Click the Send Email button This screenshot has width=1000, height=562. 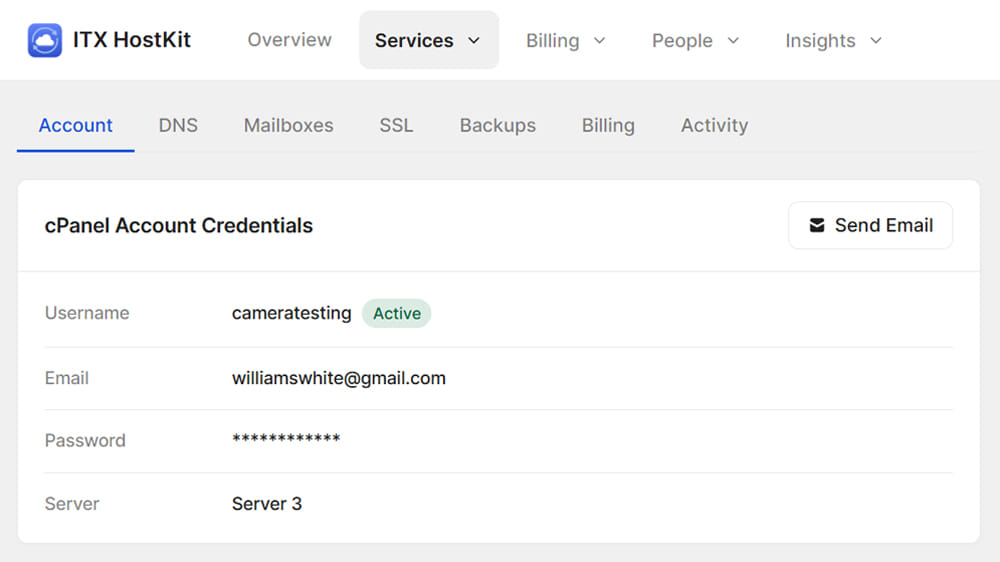click(871, 225)
